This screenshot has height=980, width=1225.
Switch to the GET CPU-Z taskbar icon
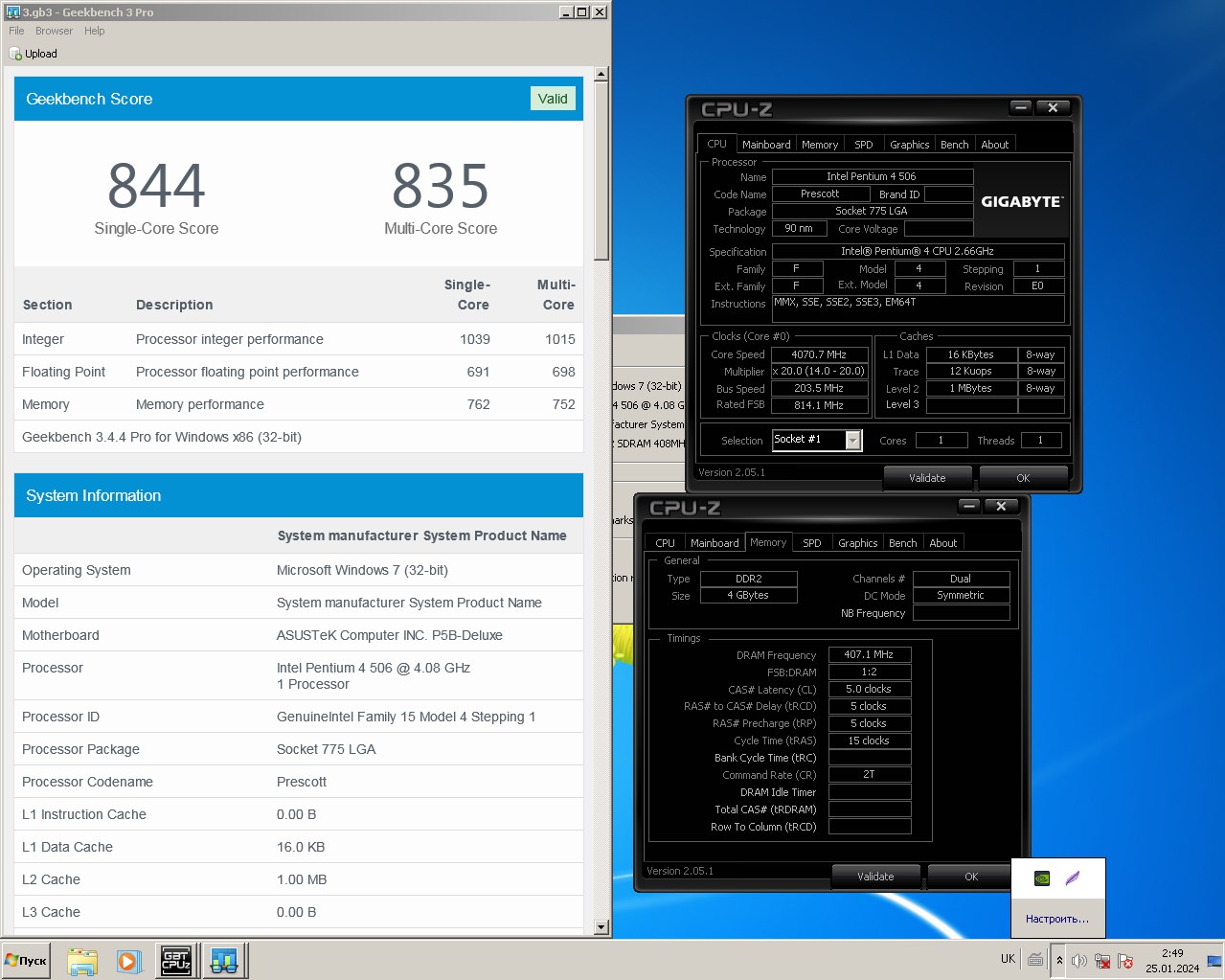point(176,961)
